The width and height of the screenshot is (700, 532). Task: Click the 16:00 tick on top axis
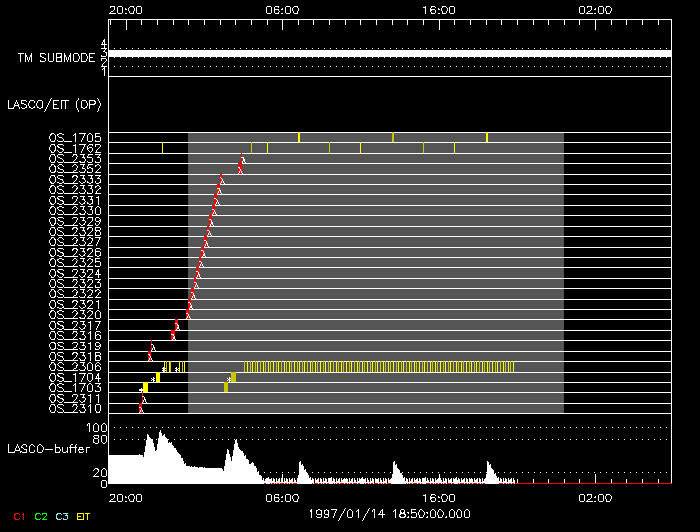click(439, 9)
